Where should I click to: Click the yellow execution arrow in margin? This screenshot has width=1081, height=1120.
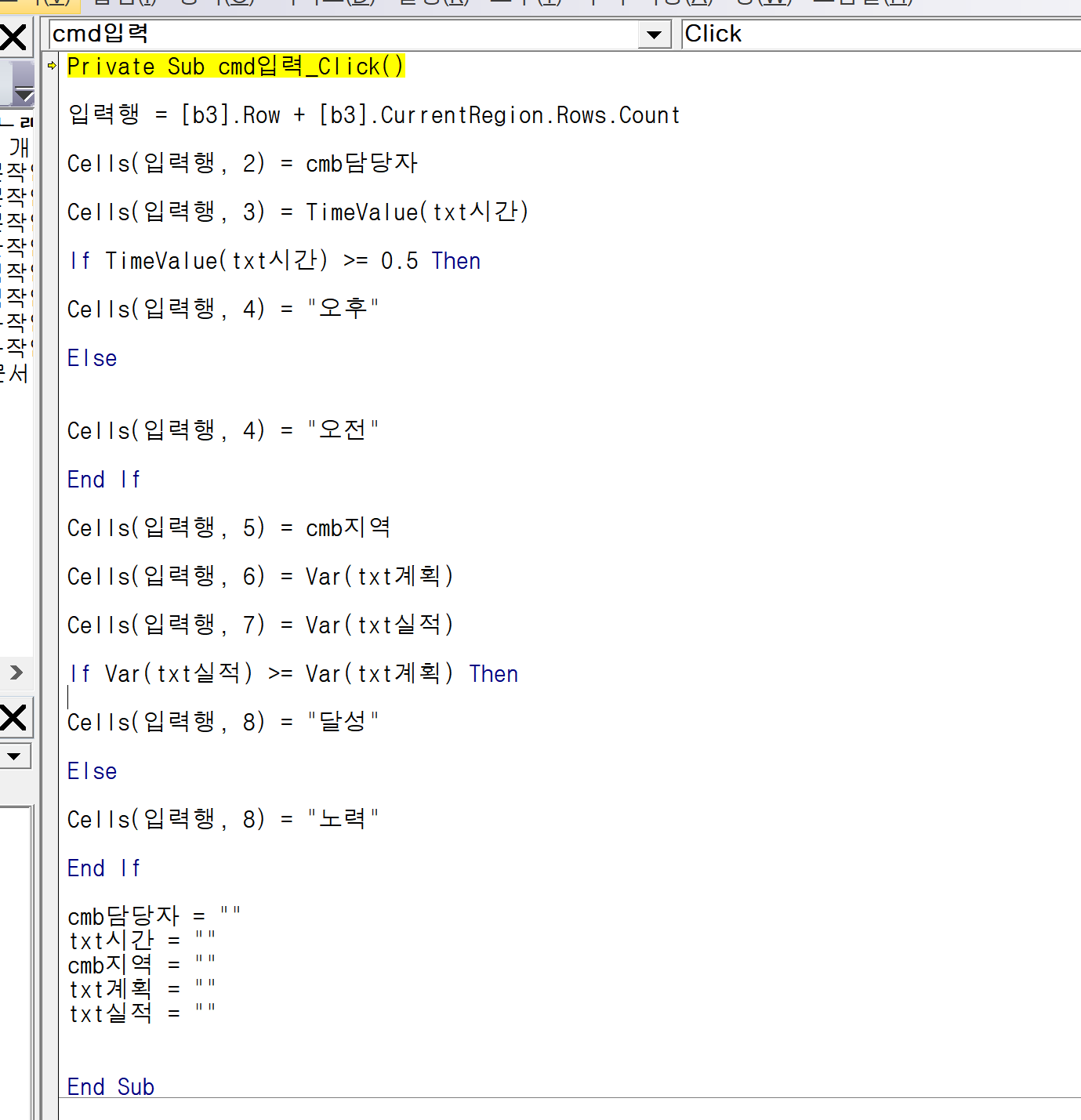pyautogui.click(x=52, y=66)
